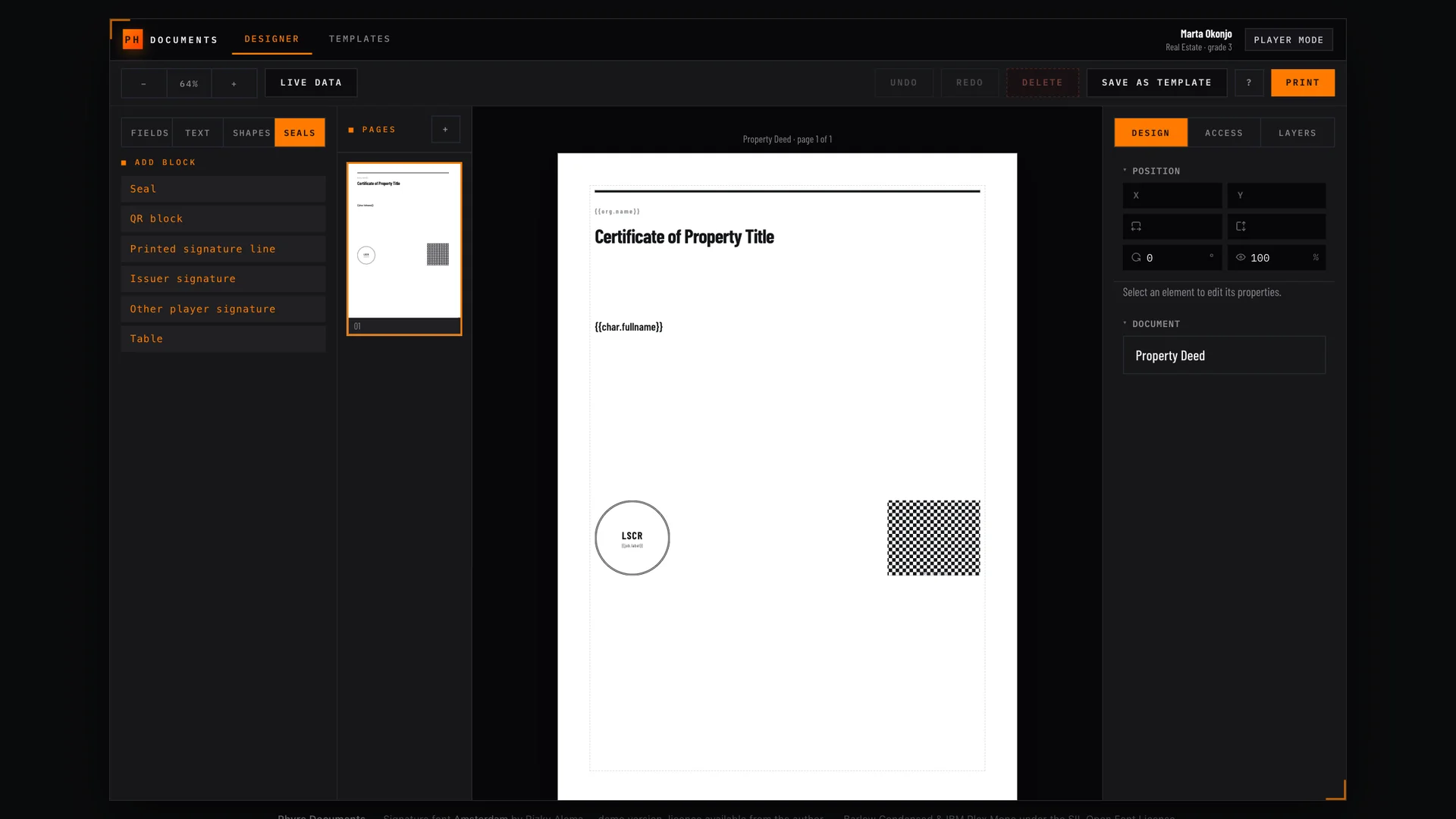Open the Designer navigation item
The image size is (1456, 819).
coord(271,39)
